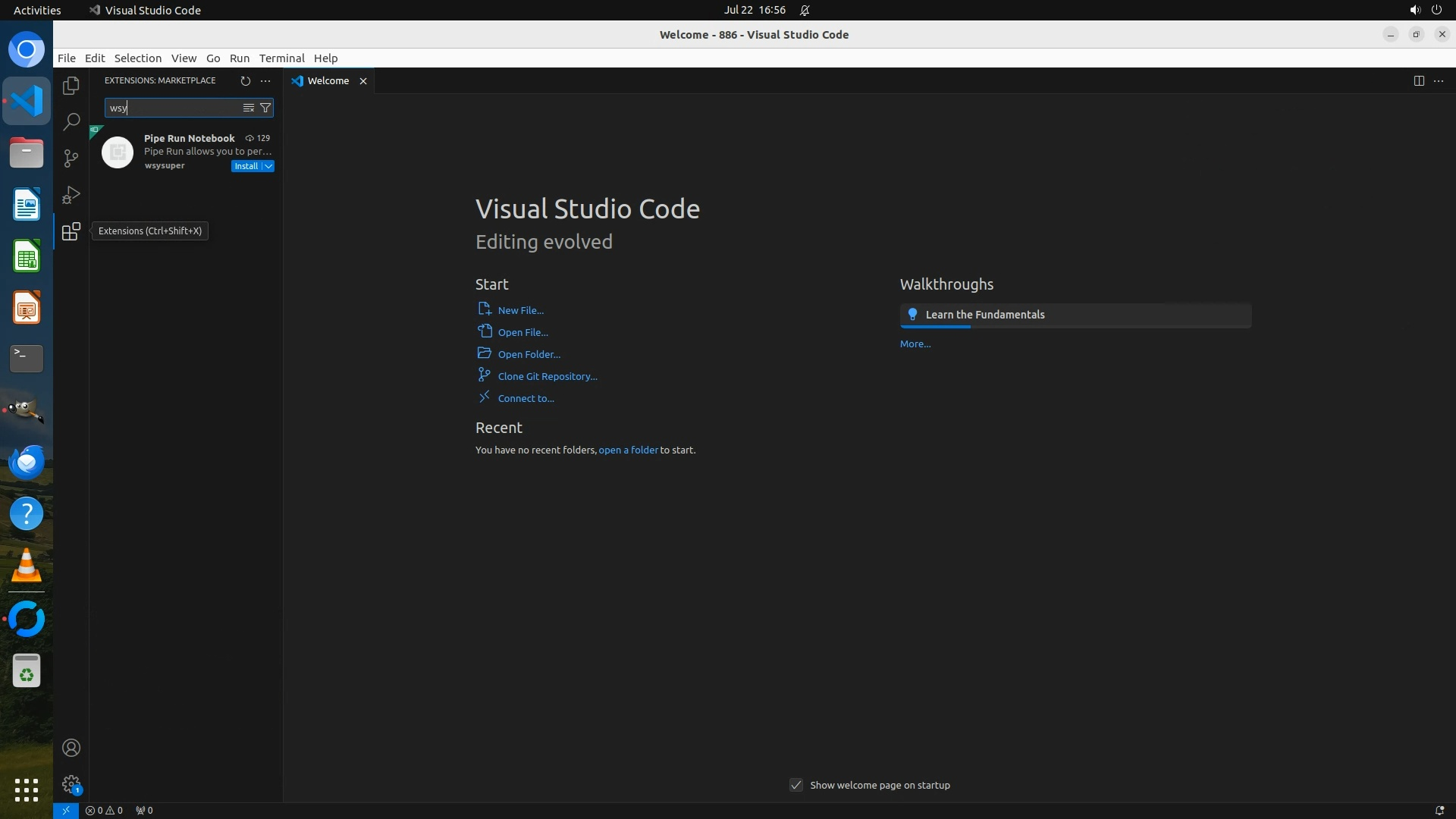Refresh the extensions marketplace list
Screen dimensions: 1456x819
pos(245,80)
